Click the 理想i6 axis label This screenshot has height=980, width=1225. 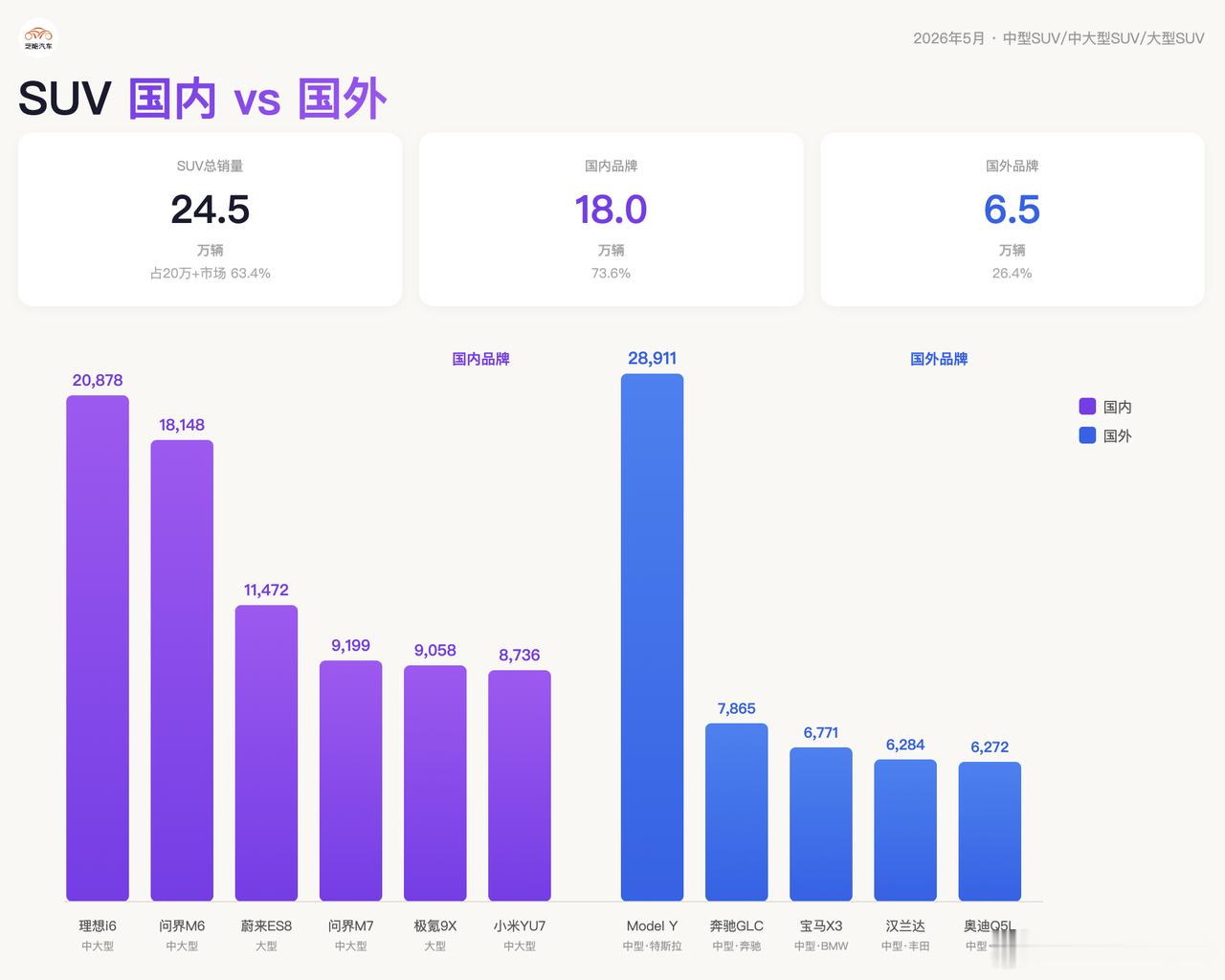tap(98, 925)
